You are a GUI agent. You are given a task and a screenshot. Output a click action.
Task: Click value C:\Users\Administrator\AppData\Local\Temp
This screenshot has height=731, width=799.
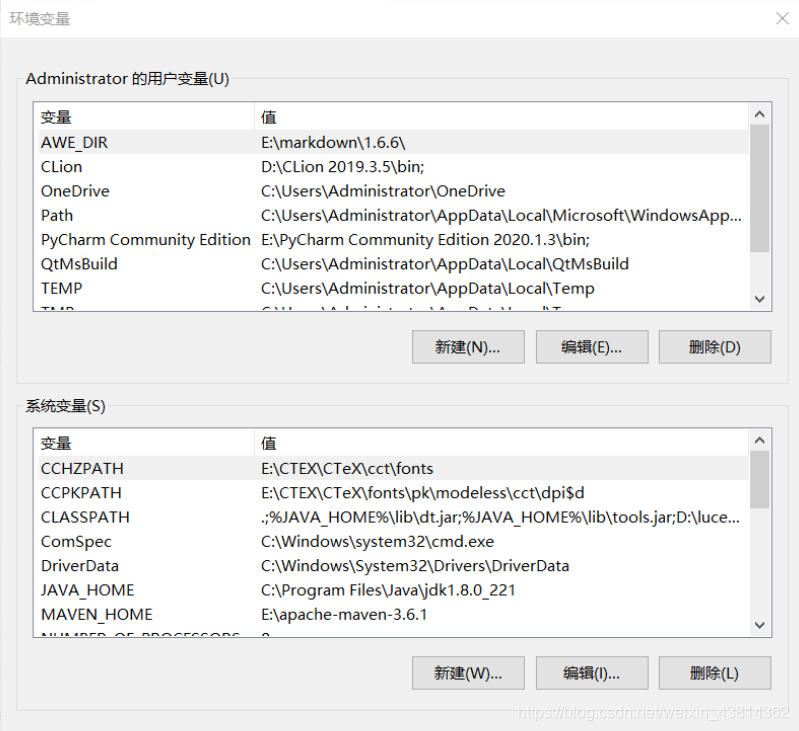pyautogui.click(x=428, y=288)
